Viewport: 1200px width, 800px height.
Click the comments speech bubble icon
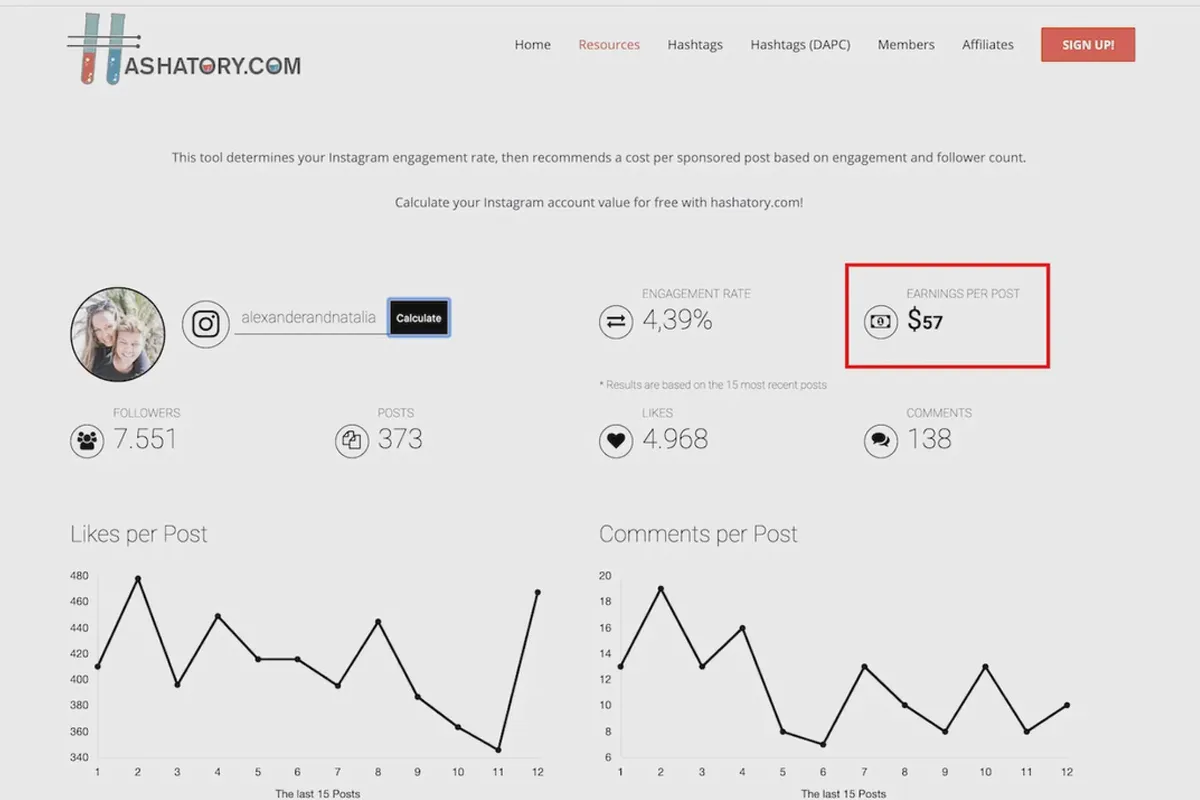pyautogui.click(x=881, y=441)
